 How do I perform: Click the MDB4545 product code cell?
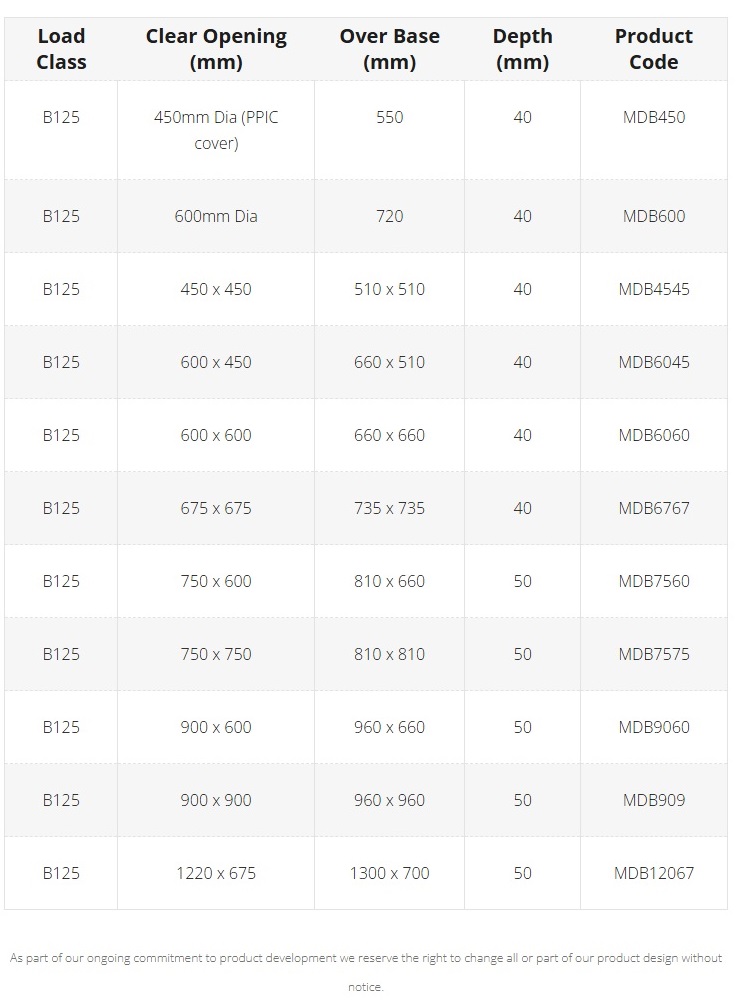click(654, 289)
